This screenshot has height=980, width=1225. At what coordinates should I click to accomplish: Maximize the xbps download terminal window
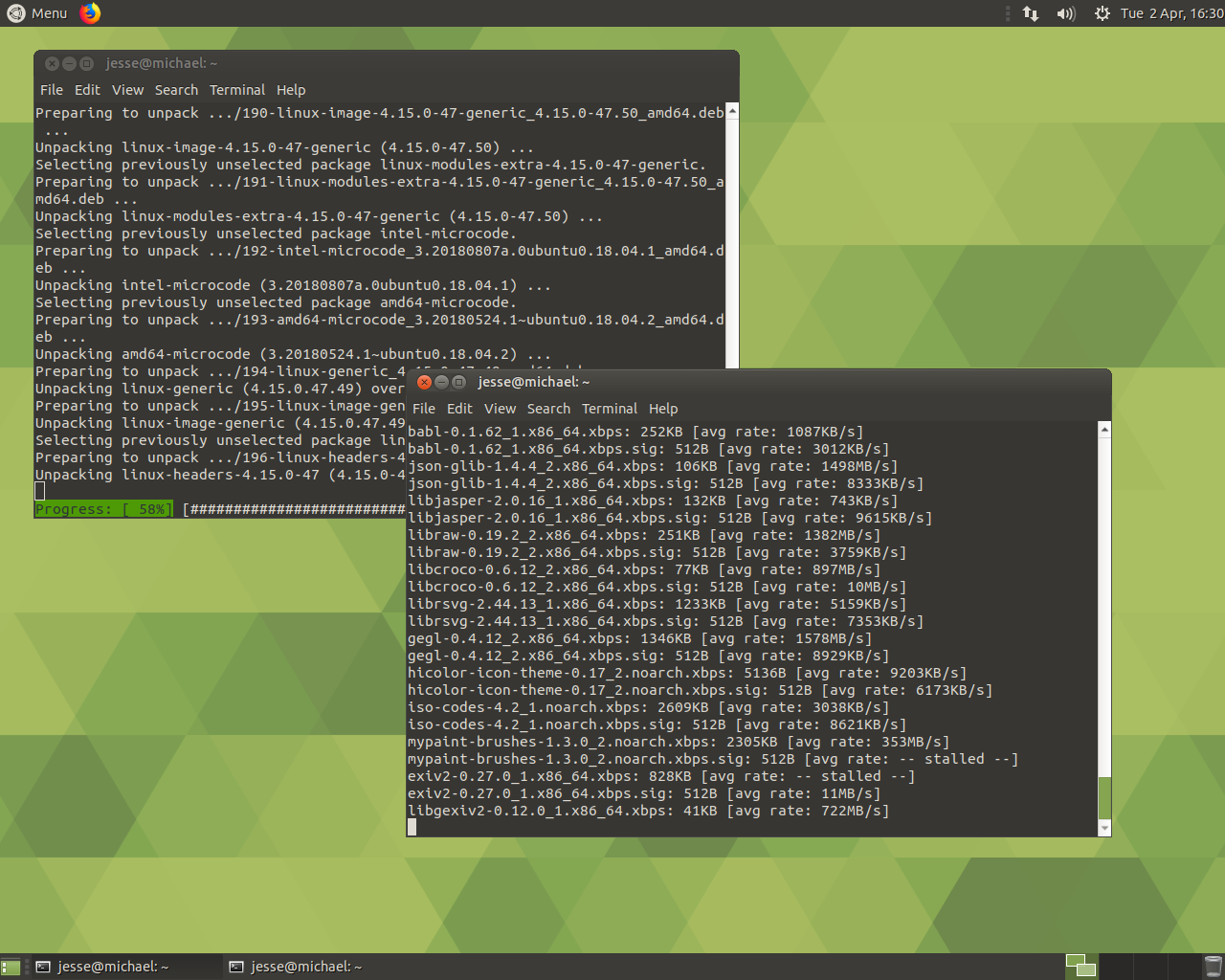[x=458, y=382]
